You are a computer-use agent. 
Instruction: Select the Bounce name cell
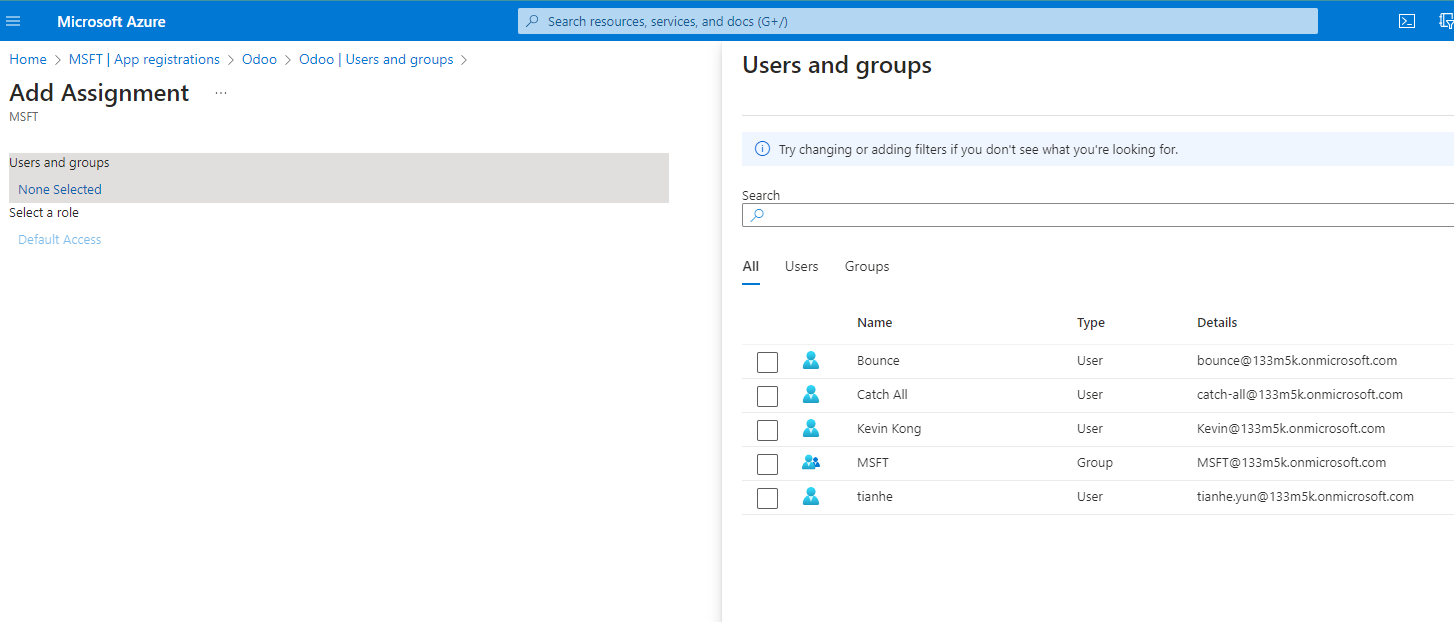[x=878, y=360]
